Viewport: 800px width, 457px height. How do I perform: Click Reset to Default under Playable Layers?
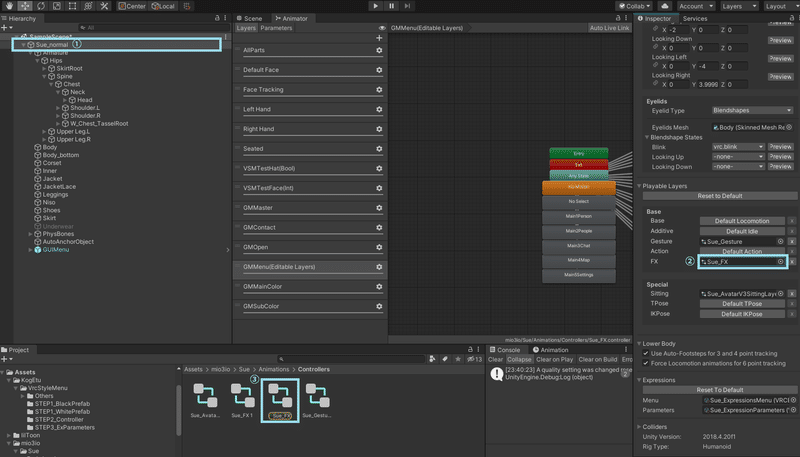click(x=719, y=196)
